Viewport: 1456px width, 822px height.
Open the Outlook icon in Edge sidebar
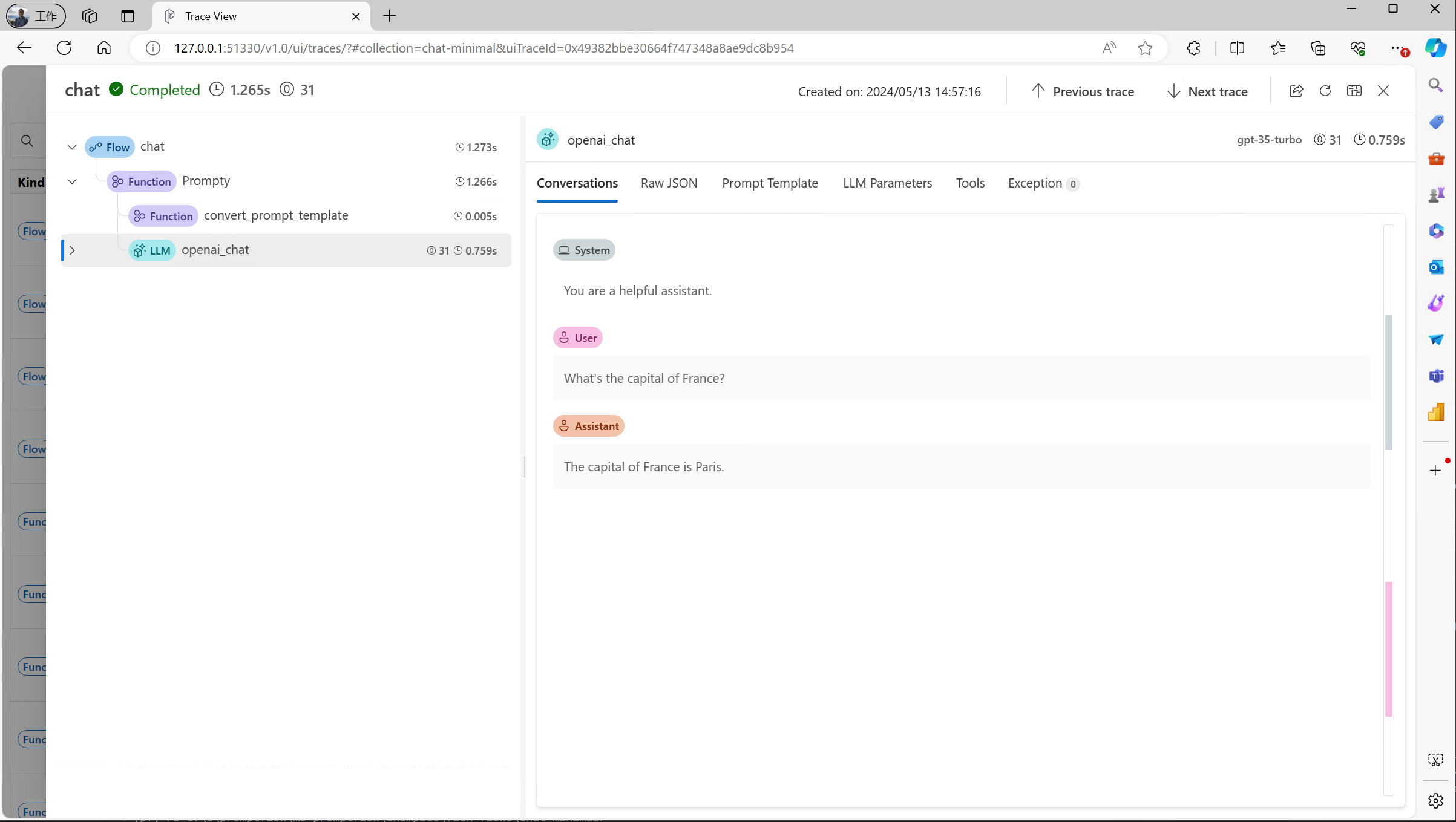pos(1435,267)
